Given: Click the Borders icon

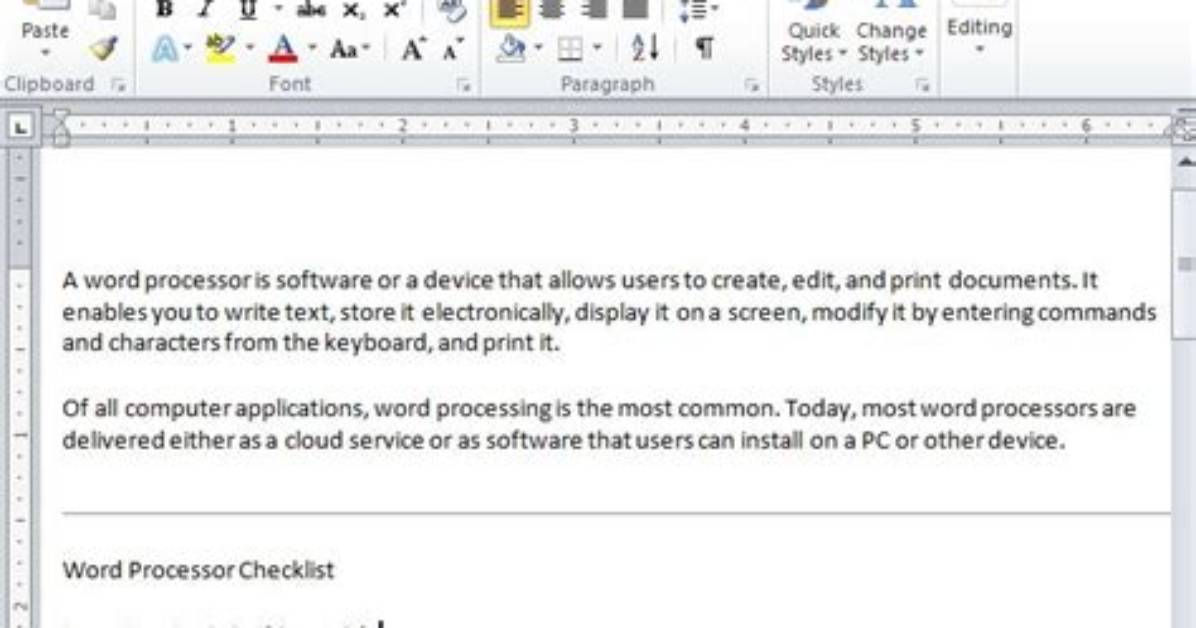Looking at the screenshot, I should click(570, 49).
